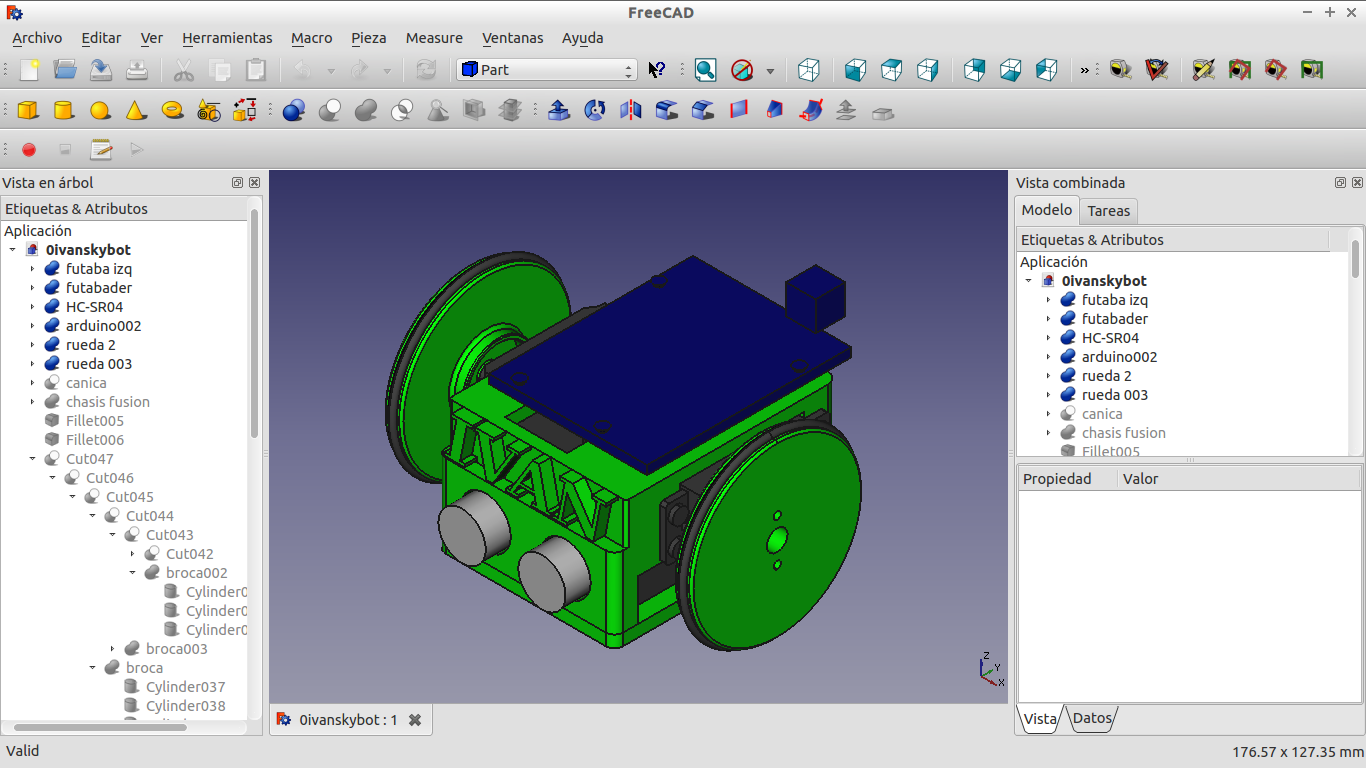The image size is (1366, 768).
Task: Click Etiquetas & Atributos header in left tree
Action: (124, 209)
